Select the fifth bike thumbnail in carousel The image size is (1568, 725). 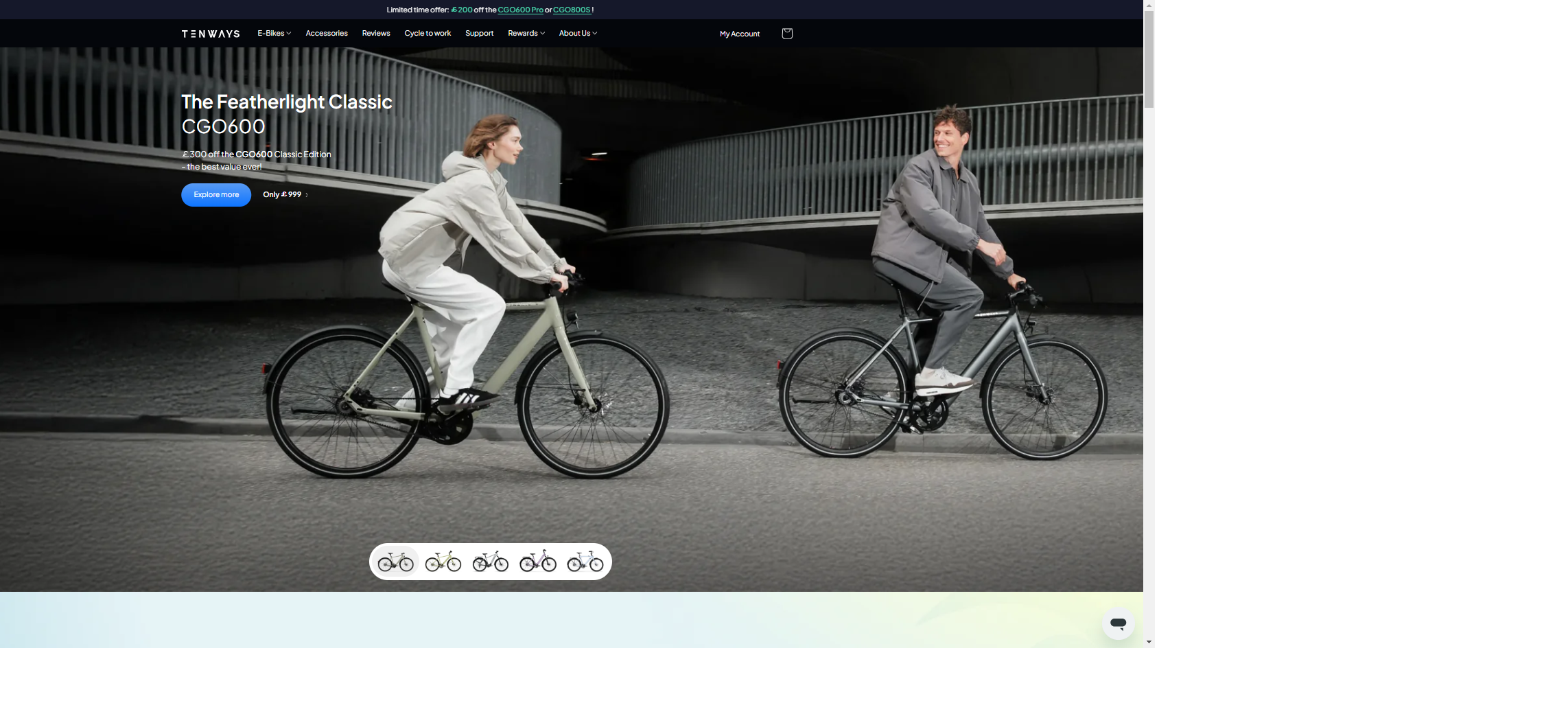585,562
